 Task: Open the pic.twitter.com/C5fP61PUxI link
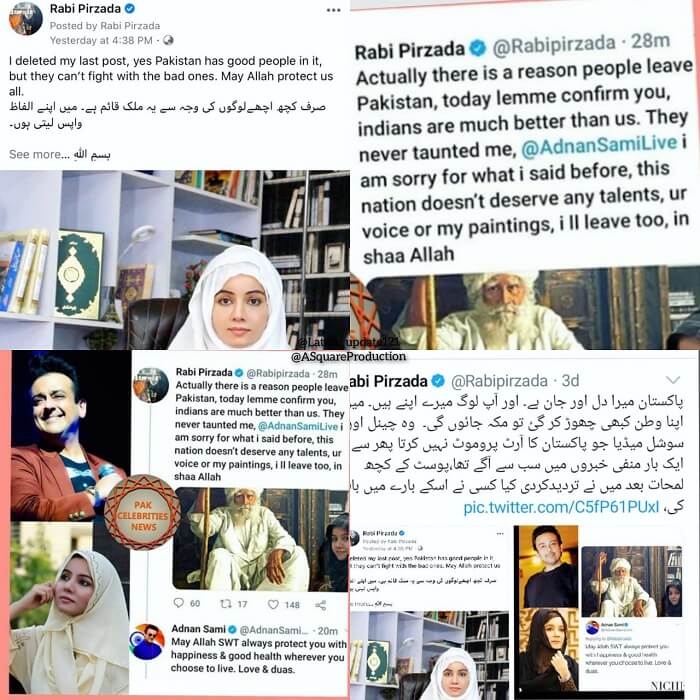click(561, 508)
